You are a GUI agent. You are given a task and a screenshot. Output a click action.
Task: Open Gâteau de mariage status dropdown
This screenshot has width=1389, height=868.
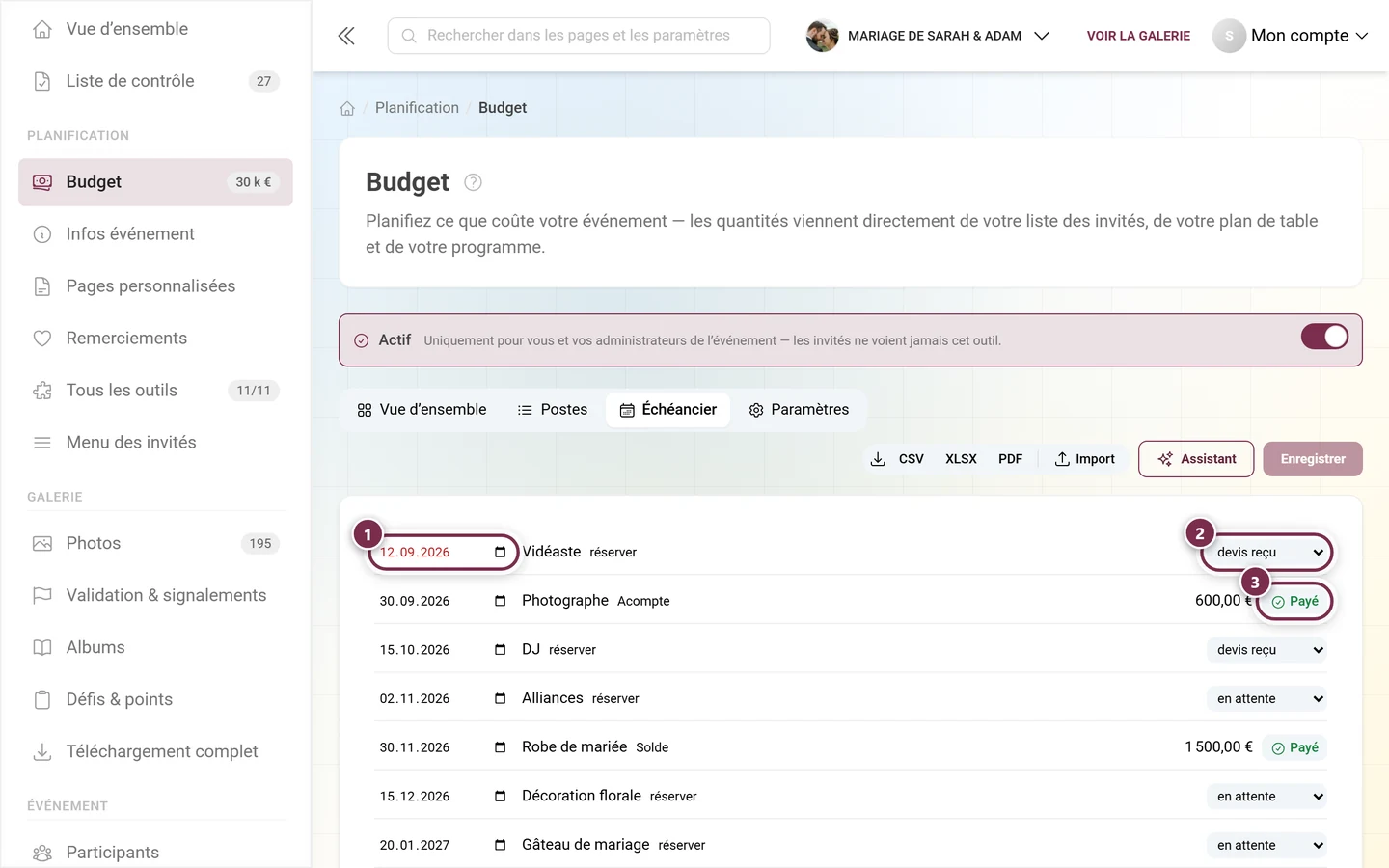(x=1267, y=845)
